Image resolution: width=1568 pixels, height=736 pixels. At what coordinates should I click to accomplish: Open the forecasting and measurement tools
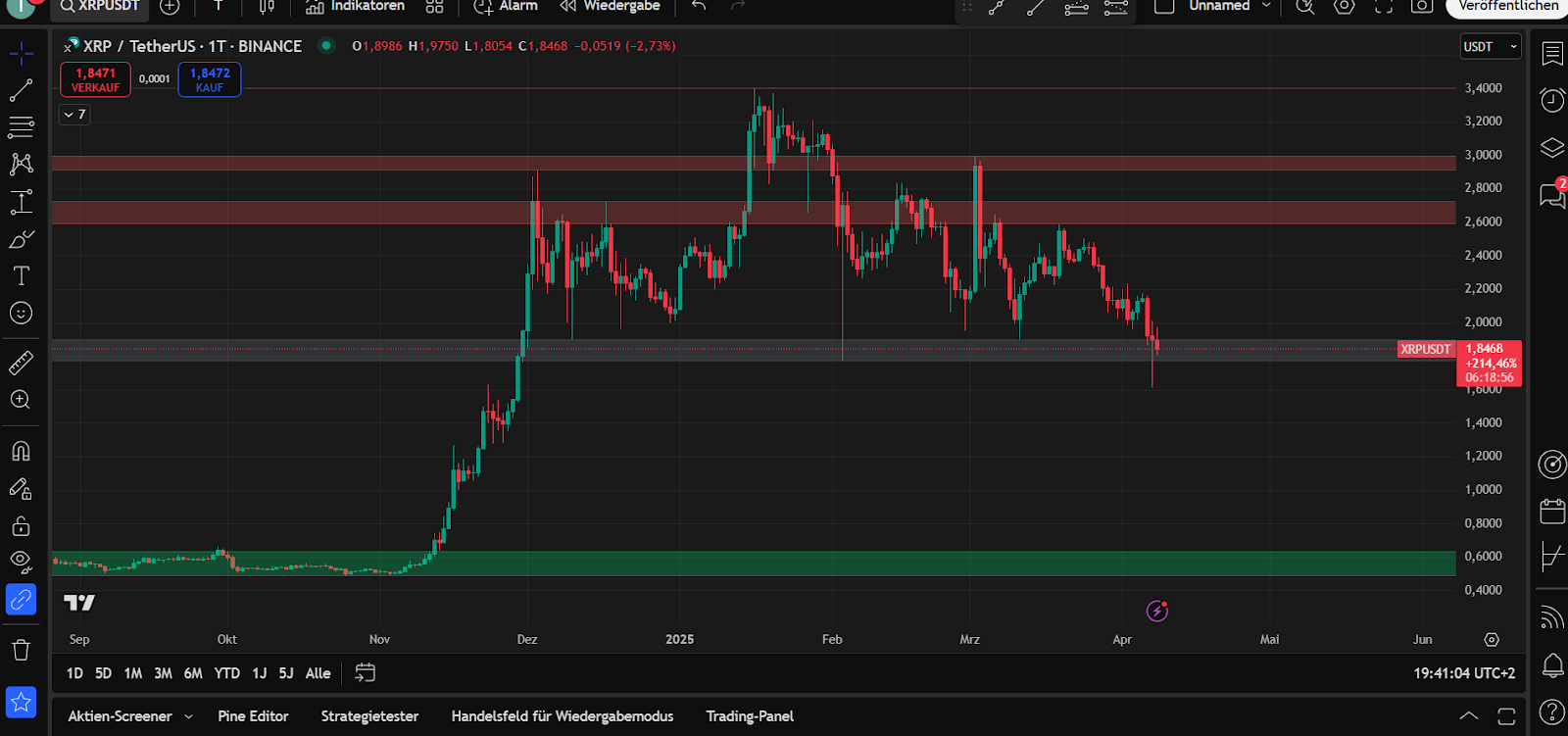coord(21,202)
